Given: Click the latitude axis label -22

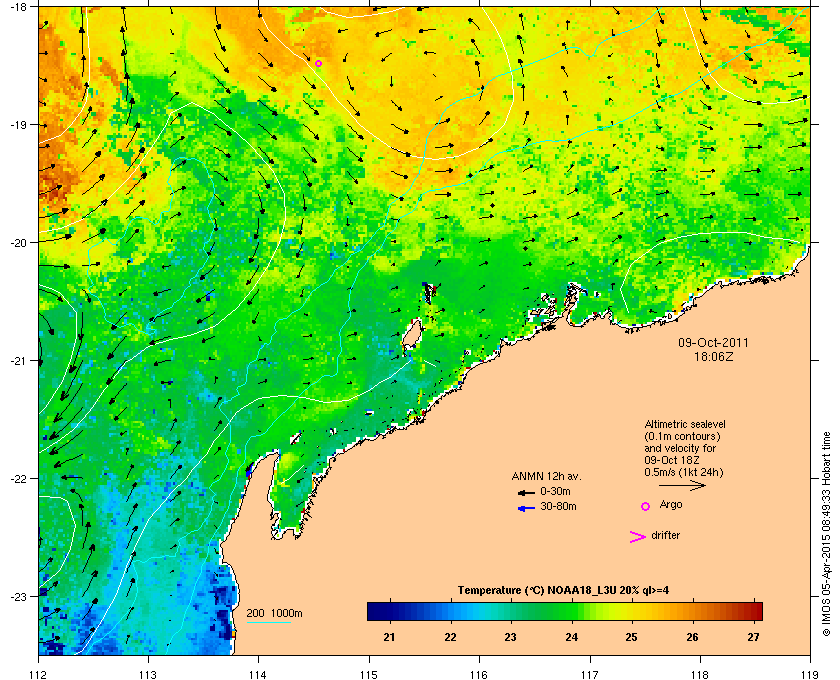Looking at the screenshot, I should coord(17,478).
